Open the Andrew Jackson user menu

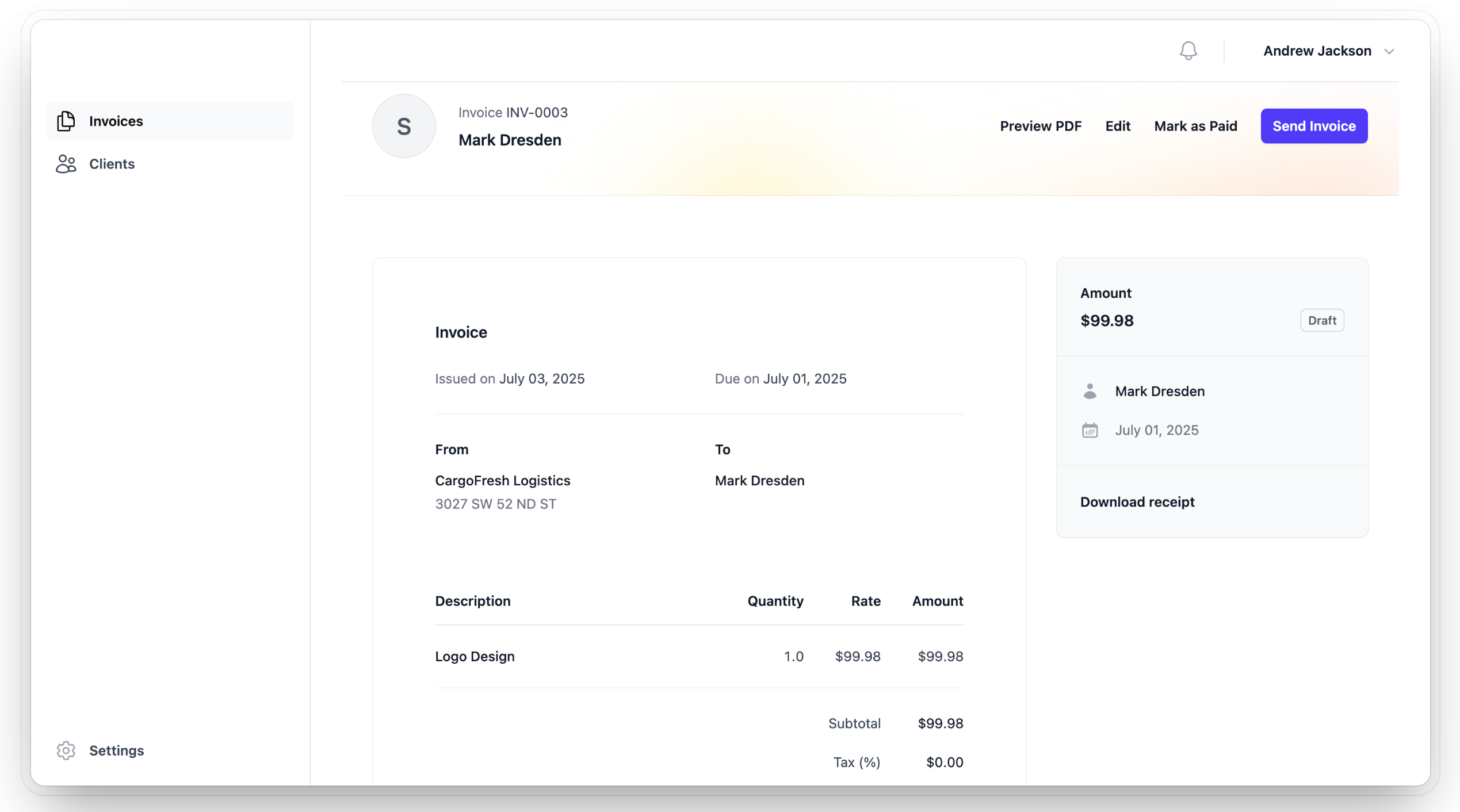point(1317,51)
